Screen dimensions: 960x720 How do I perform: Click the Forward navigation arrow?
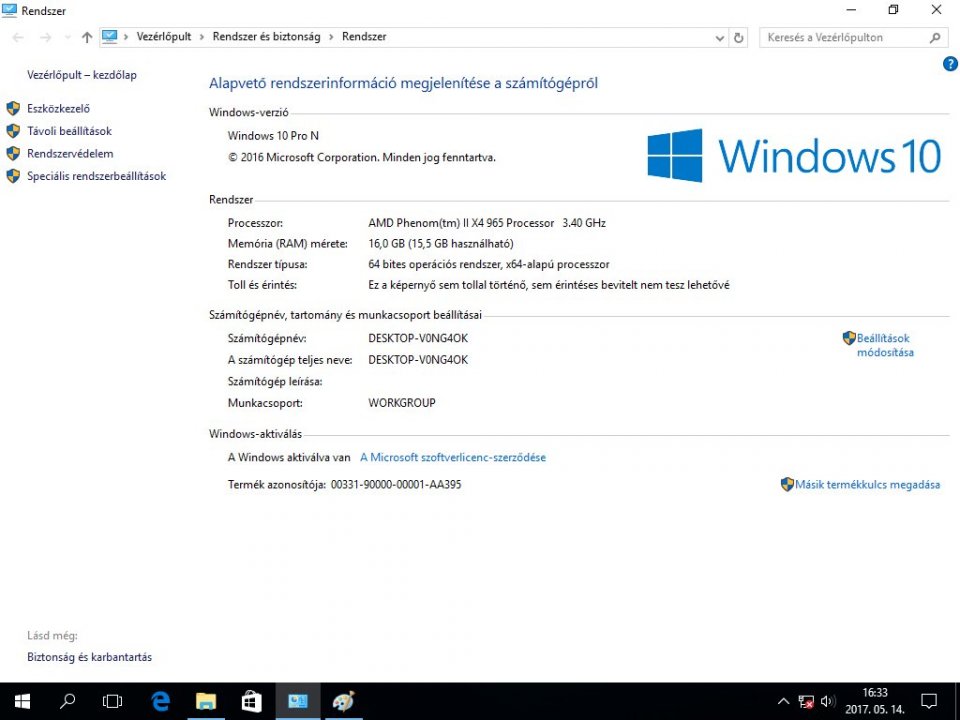45,37
